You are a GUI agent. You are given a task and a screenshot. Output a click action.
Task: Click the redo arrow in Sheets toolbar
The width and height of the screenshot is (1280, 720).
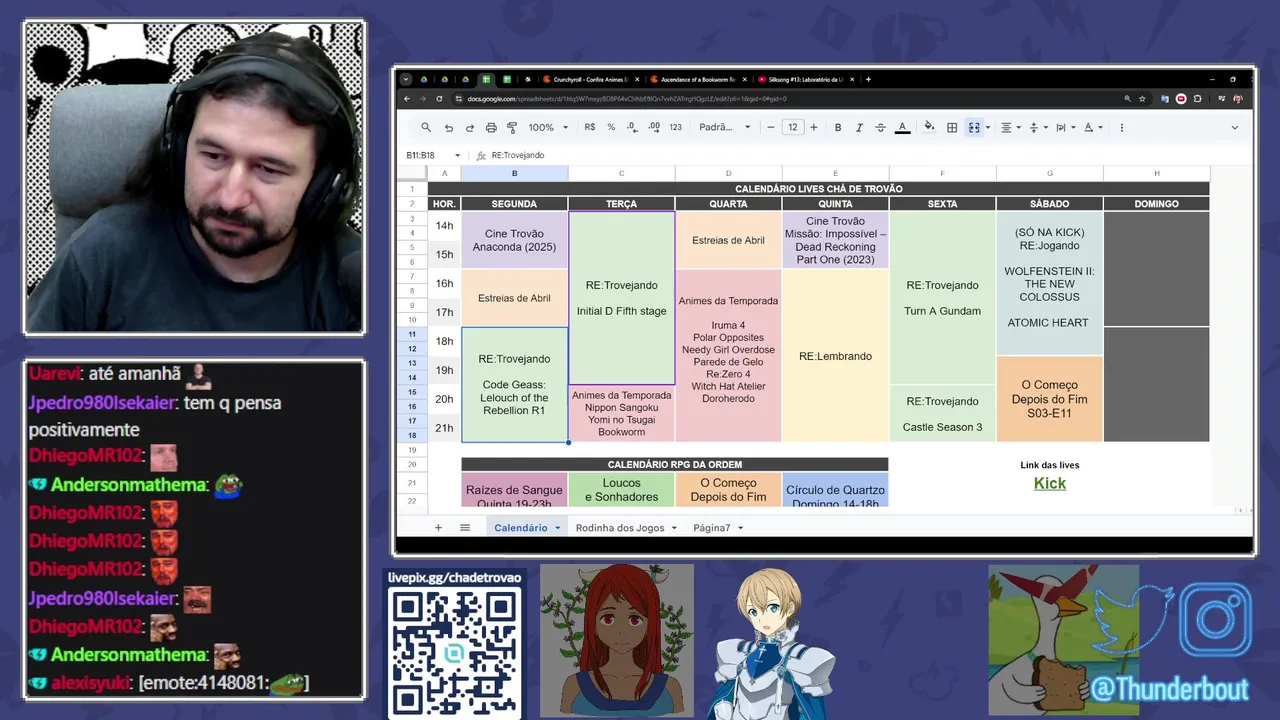(469, 127)
